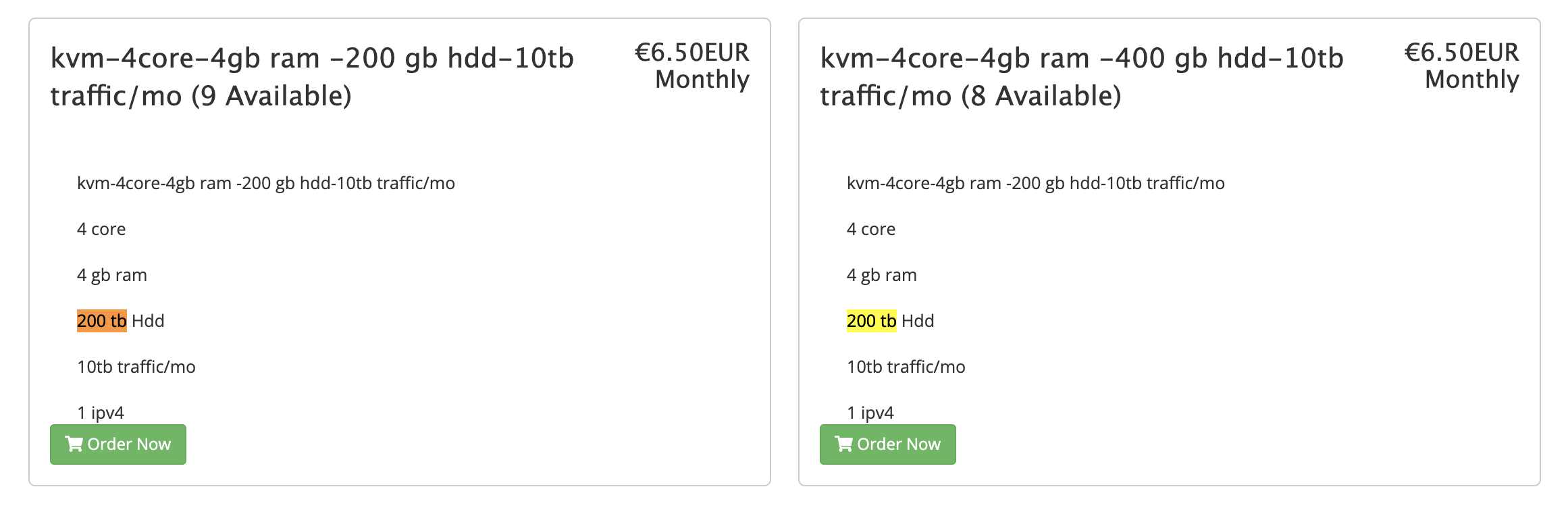Viewport: 1568px width, 512px height.
Task: Click "Monthly" label on the right plan card
Action: 1472,80
